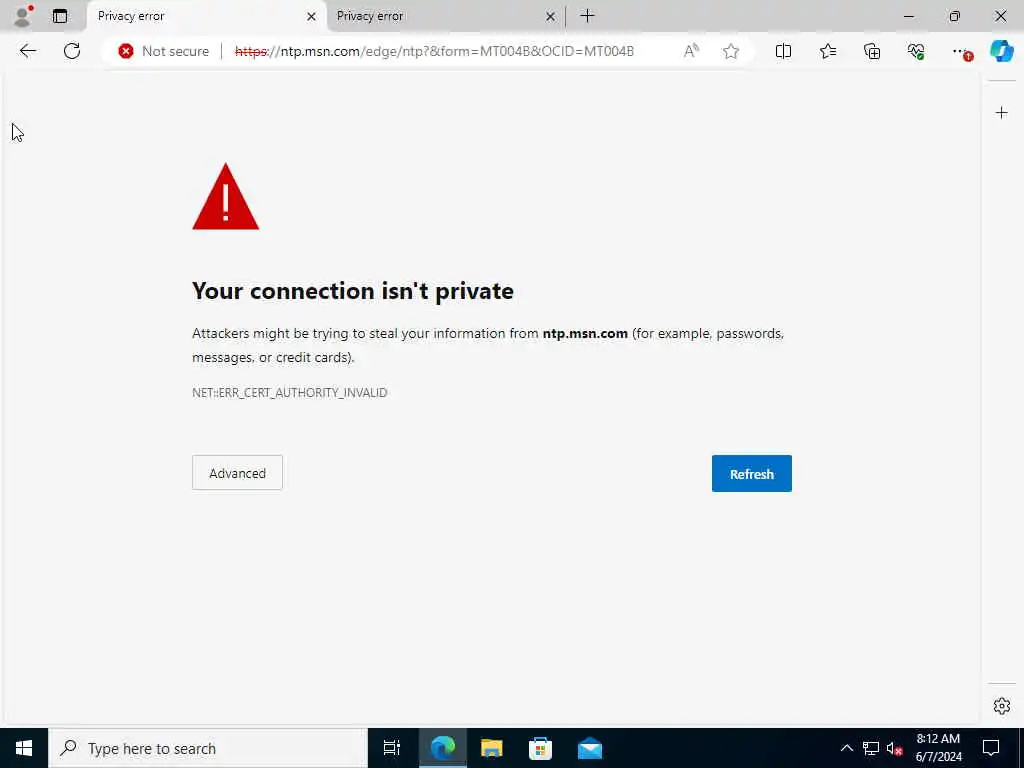1024x768 pixels.
Task: Open the Copilot sidebar icon
Action: click(x=1002, y=51)
